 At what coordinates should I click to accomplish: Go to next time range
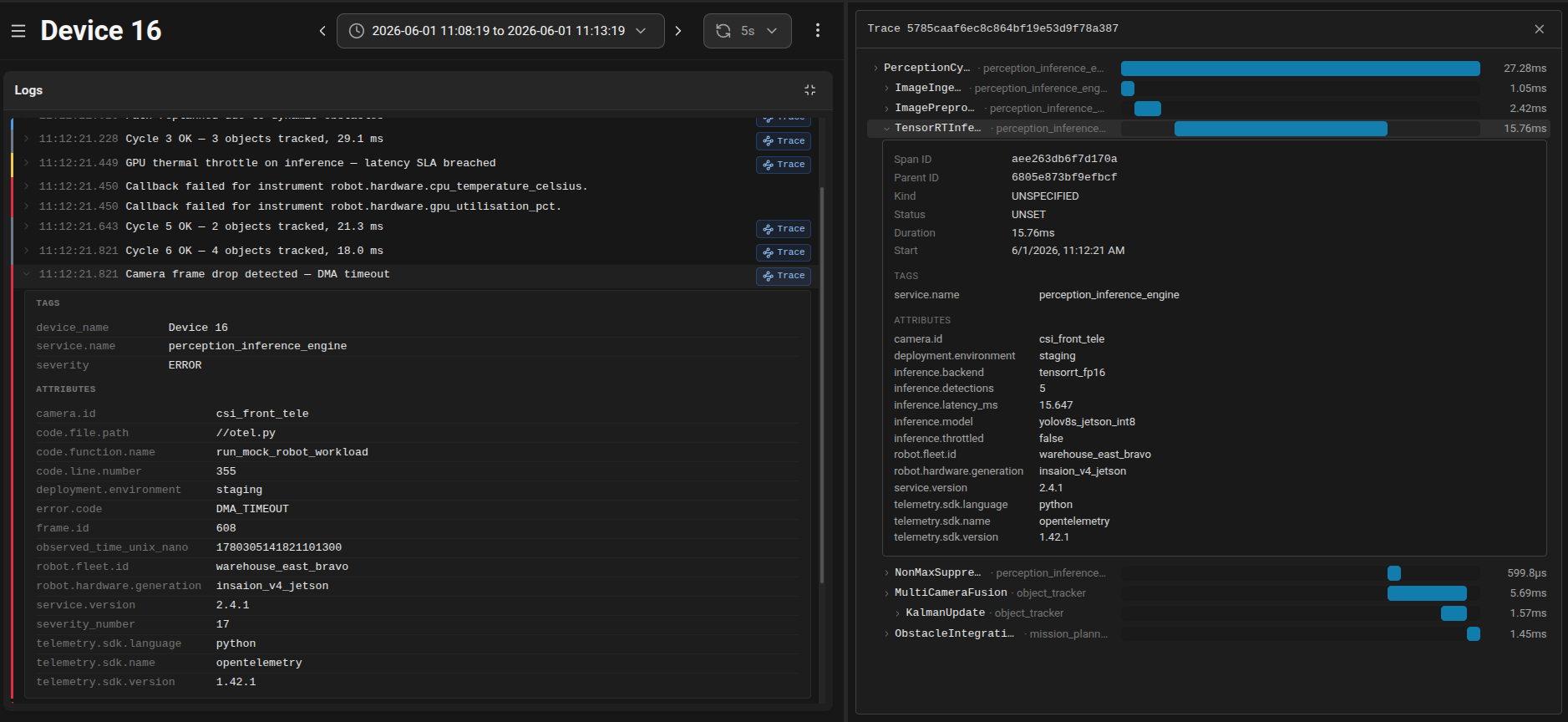[x=678, y=31]
